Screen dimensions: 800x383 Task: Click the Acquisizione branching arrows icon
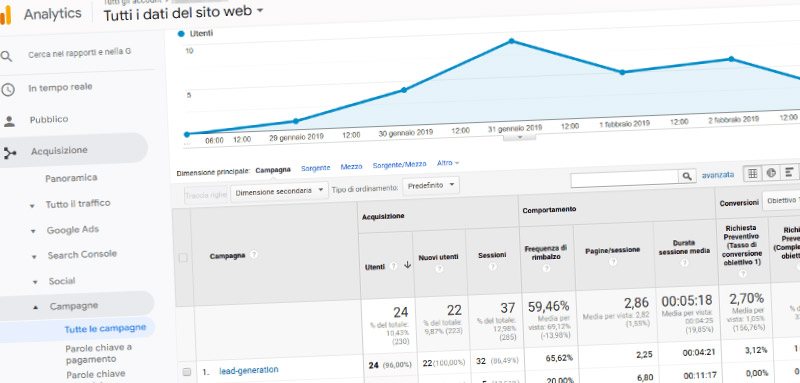10,152
